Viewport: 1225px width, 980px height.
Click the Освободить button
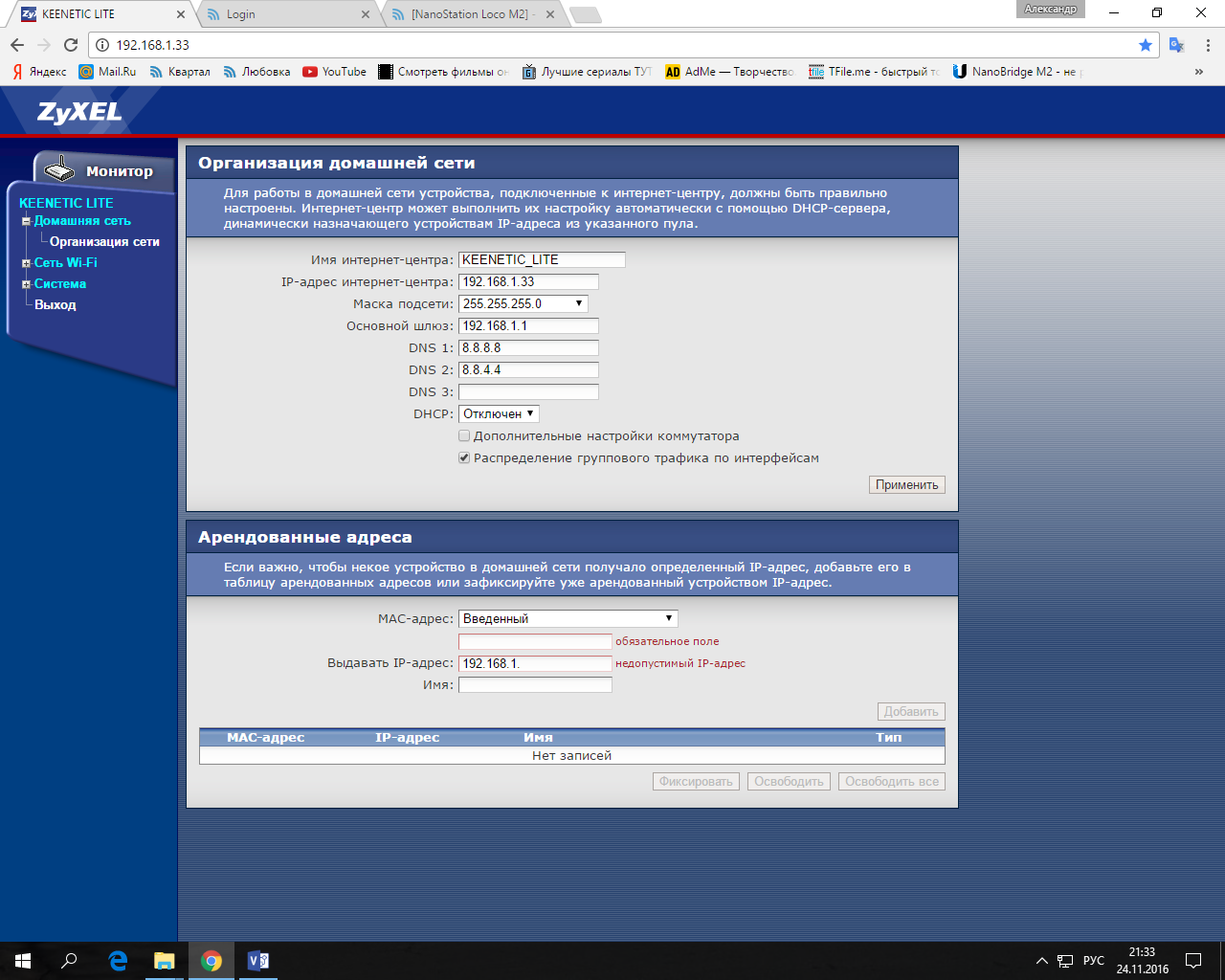point(789,782)
